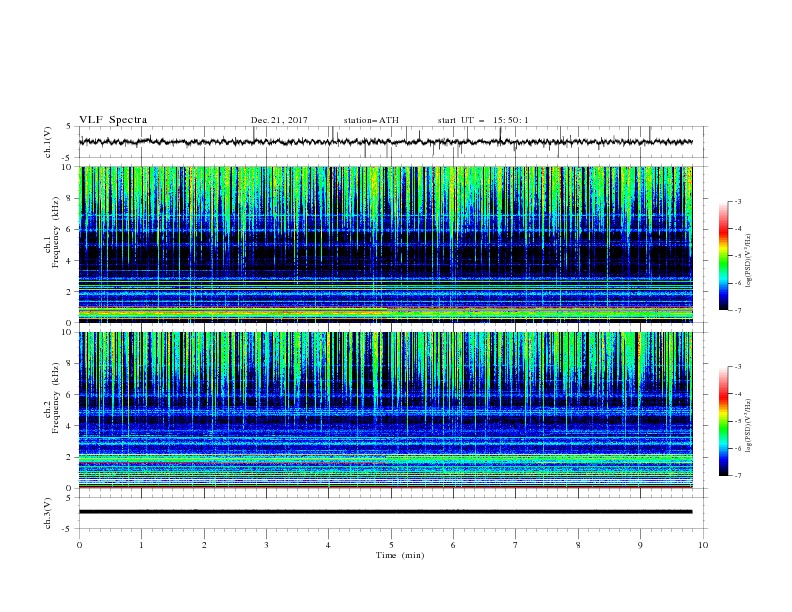Click the "5" volt tick of ch.1(V) axis
This screenshot has width=792, height=612.
click(x=69, y=126)
